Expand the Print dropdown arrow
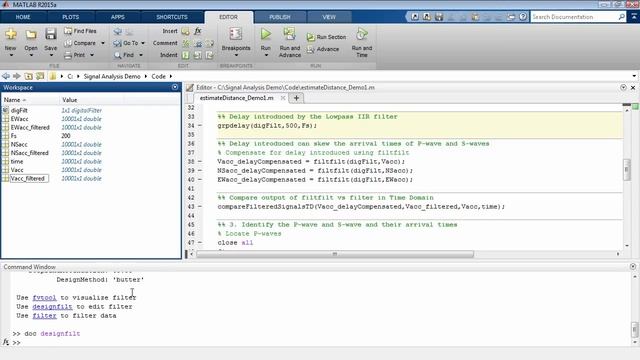The height and width of the screenshot is (360, 640). tap(92, 55)
